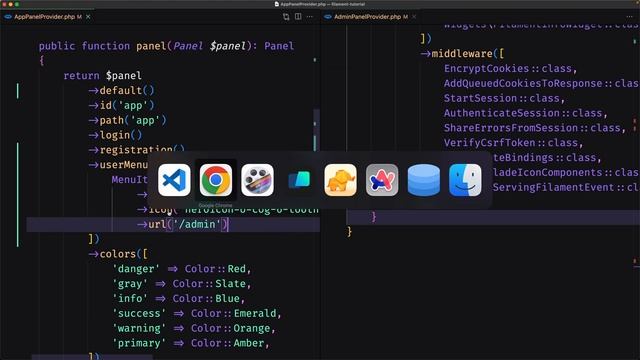640x360 pixels.
Task: Open right editor group More Actions menu
Action: [x=629, y=17]
